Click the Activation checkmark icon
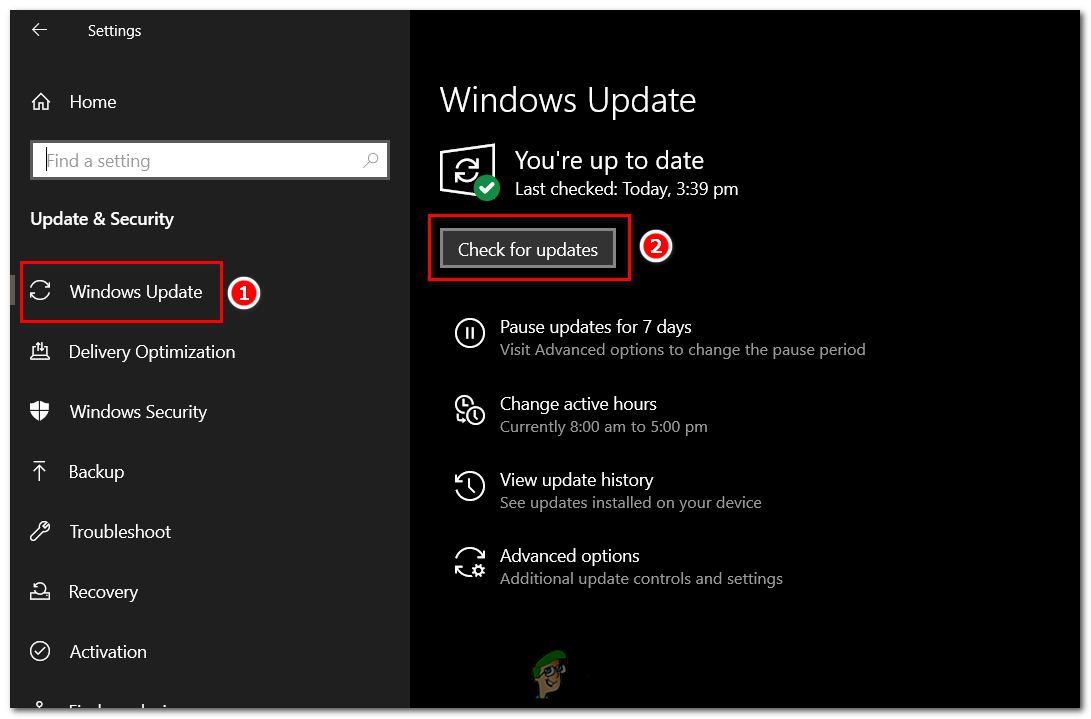This screenshot has width=1091, height=719. (40, 651)
